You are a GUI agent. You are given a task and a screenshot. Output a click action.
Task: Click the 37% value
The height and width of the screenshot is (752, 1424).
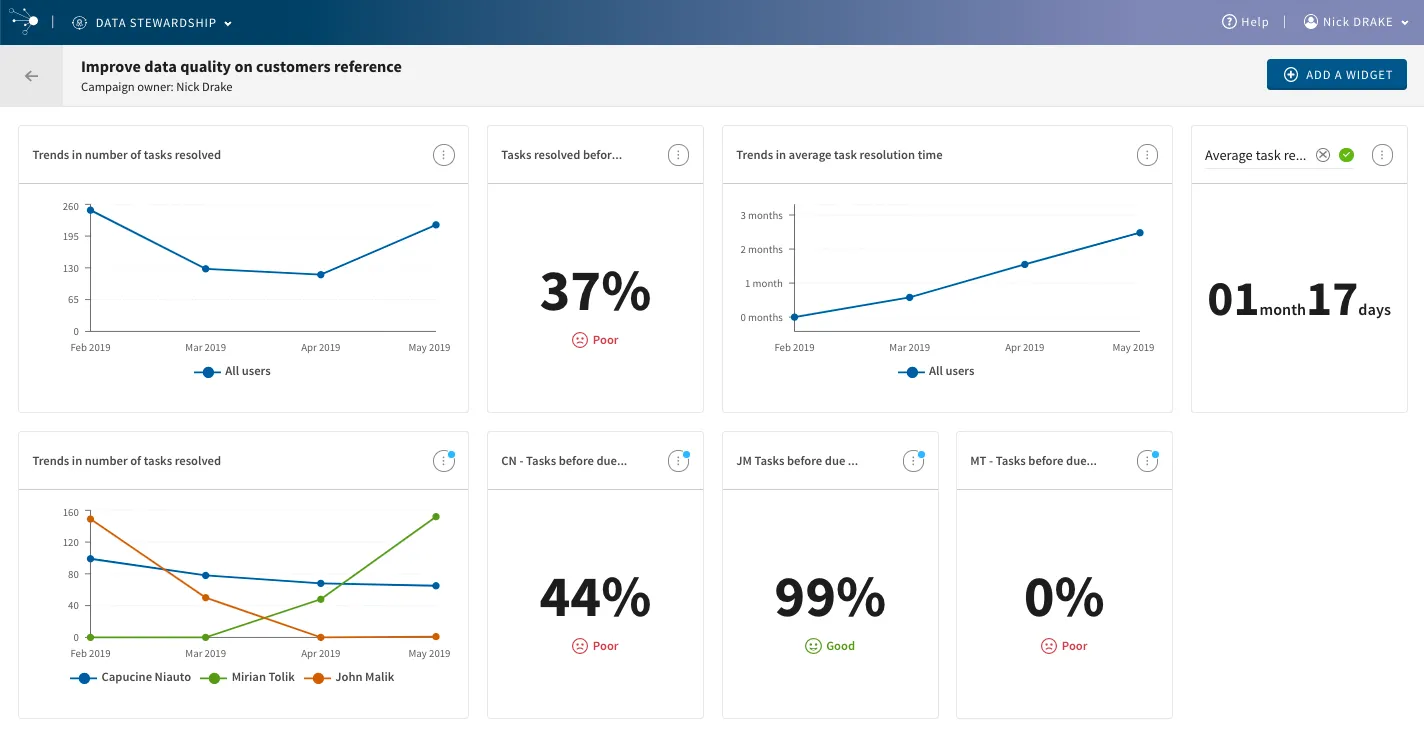[x=595, y=292]
